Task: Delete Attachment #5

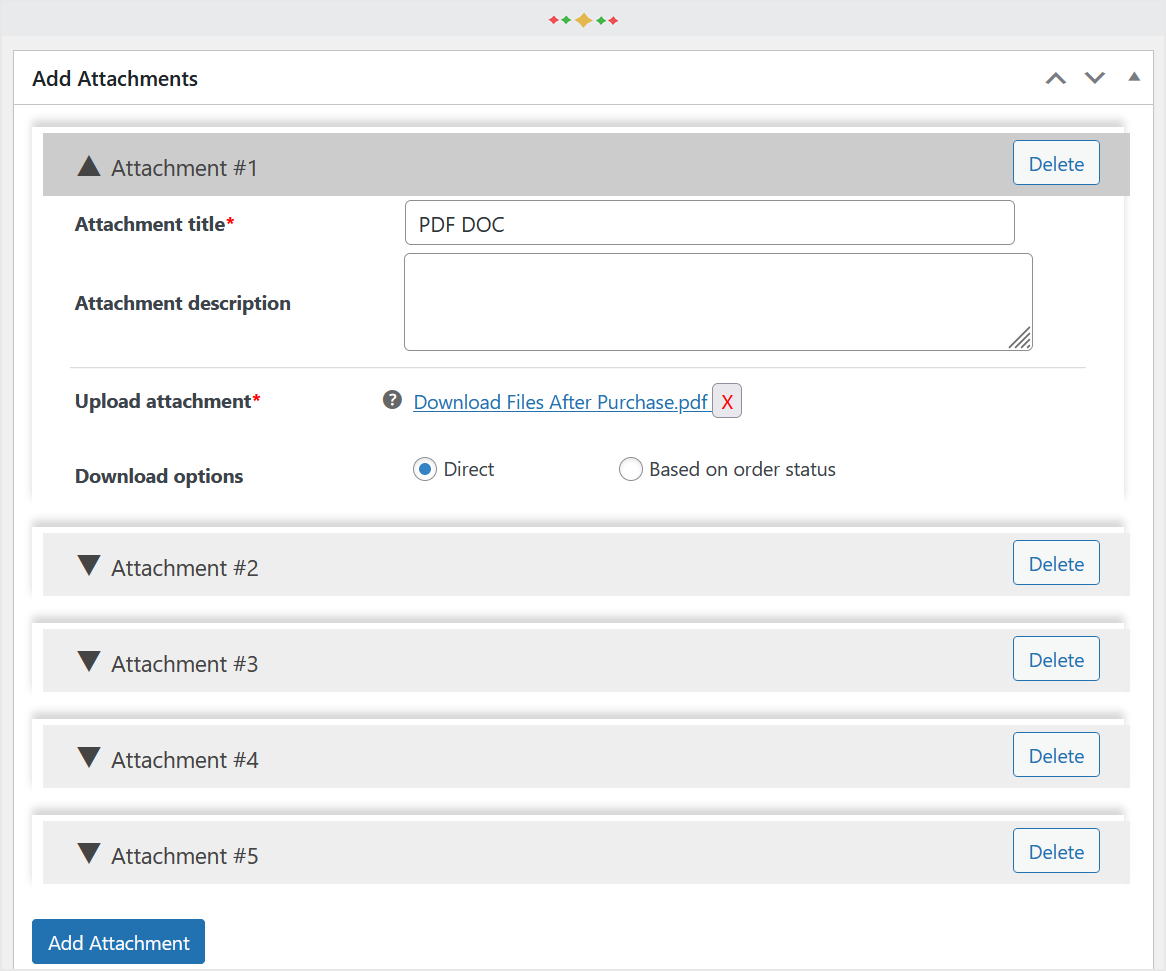Action: [x=1056, y=850]
